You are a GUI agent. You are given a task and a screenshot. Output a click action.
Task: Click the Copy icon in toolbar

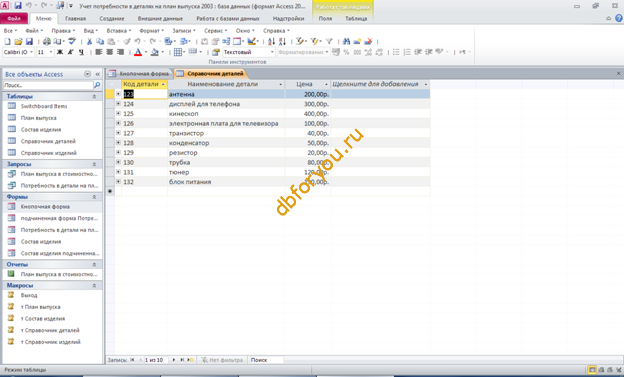pos(100,41)
